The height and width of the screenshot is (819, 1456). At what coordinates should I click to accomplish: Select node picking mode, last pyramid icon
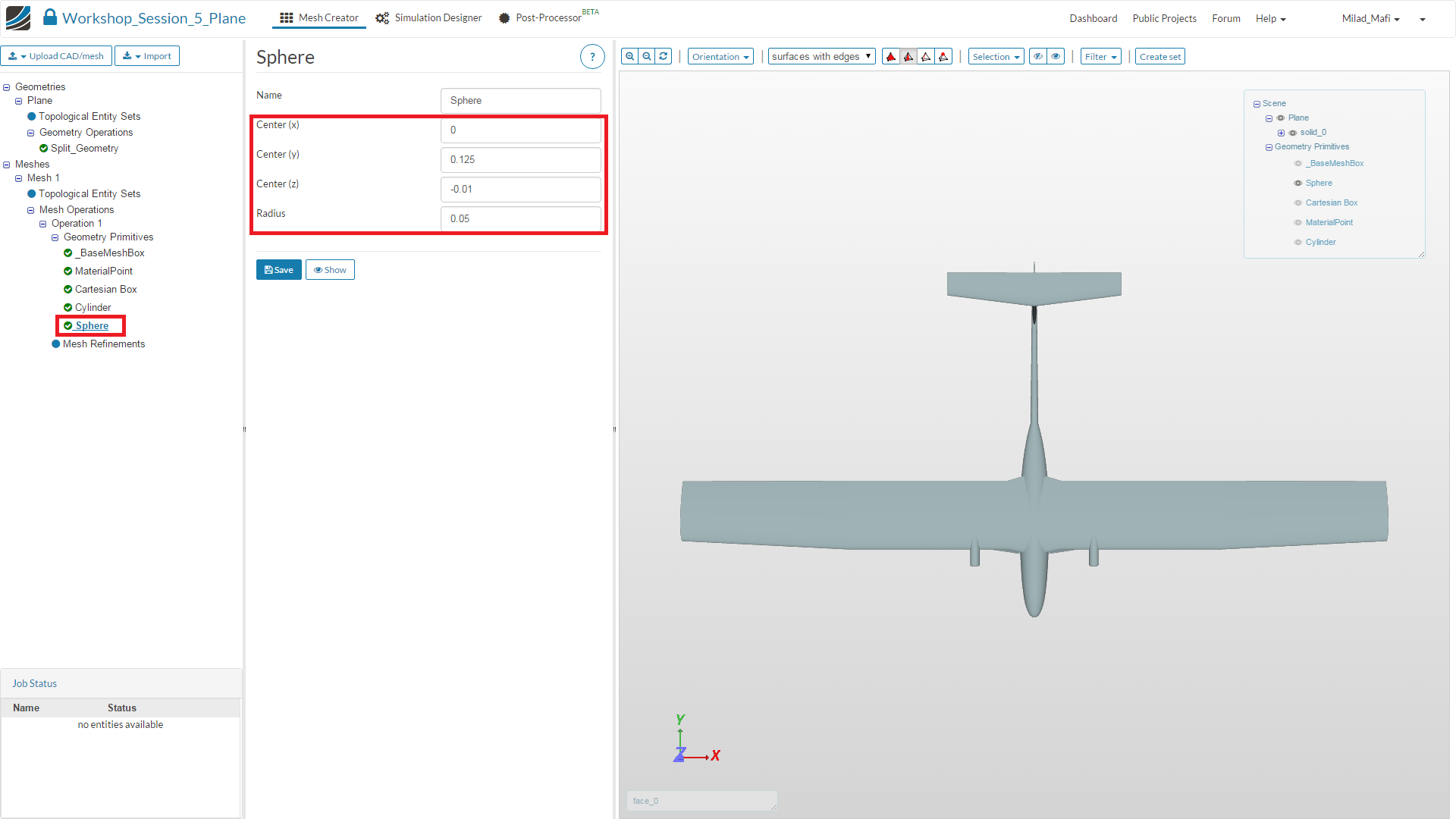(943, 57)
